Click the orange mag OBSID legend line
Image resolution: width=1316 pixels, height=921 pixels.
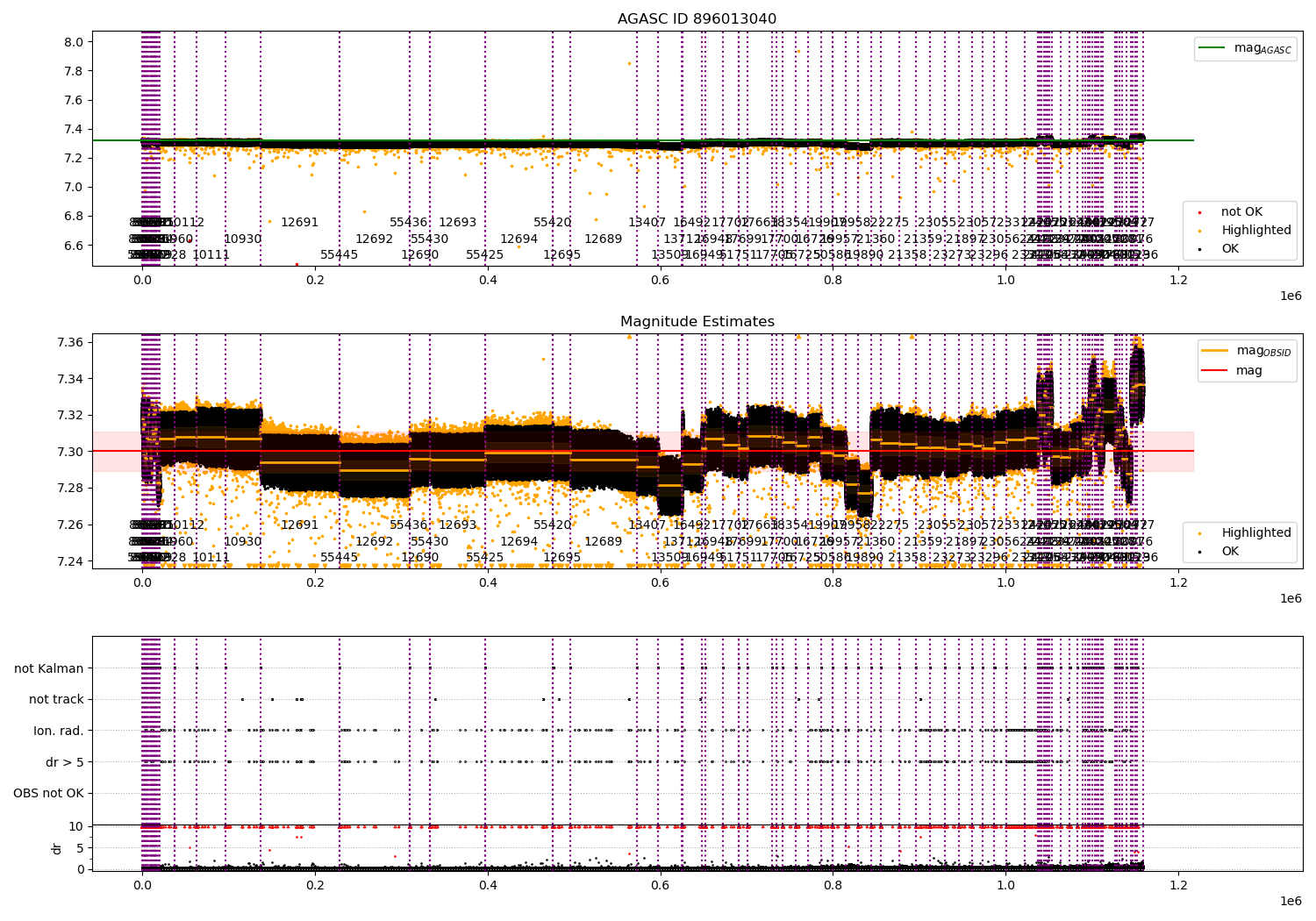point(1213,350)
